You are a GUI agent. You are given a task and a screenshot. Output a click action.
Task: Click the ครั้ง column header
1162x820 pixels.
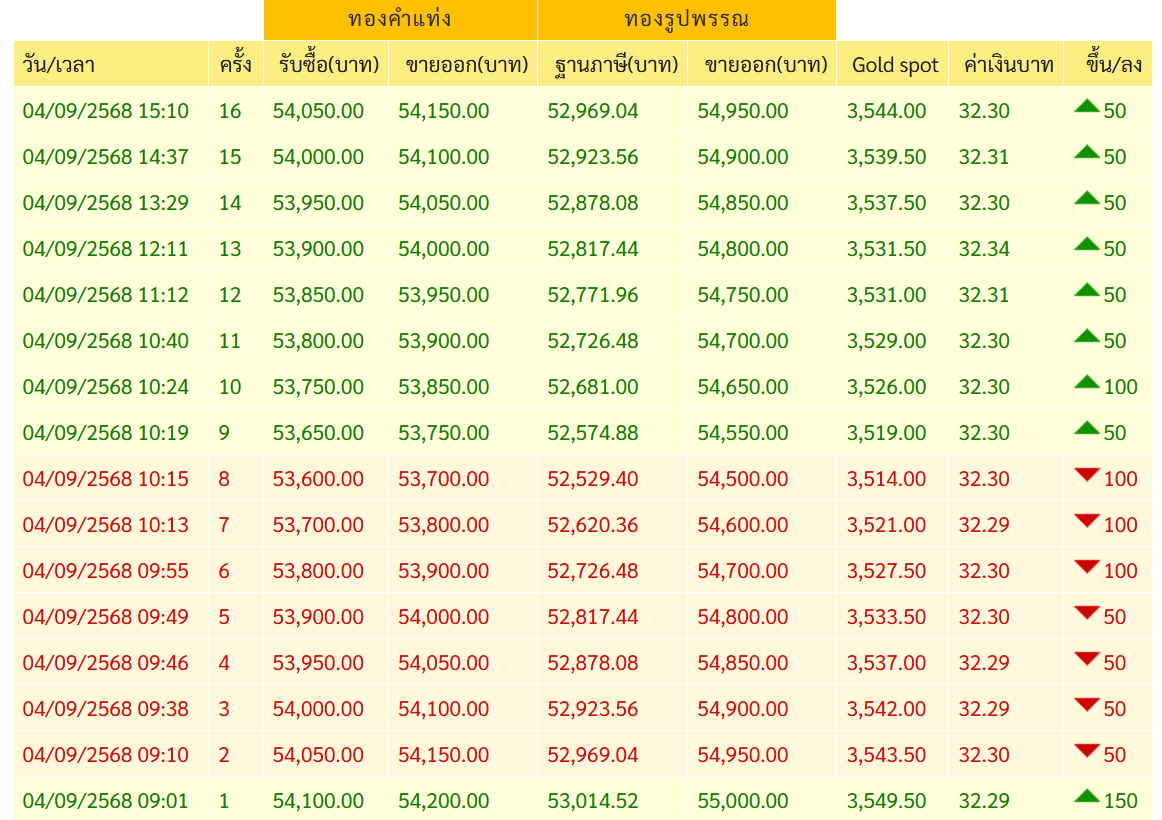tap(236, 64)
